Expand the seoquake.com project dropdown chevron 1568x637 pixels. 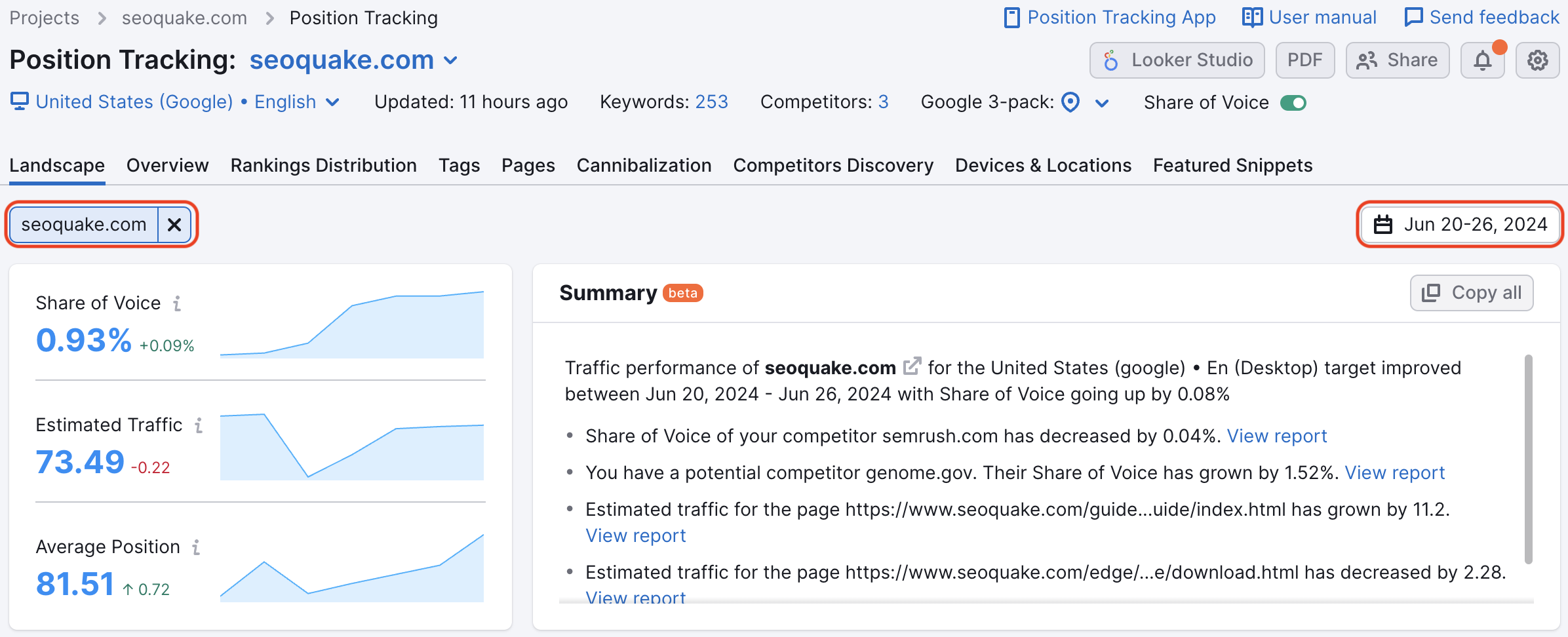click(450, 60)
